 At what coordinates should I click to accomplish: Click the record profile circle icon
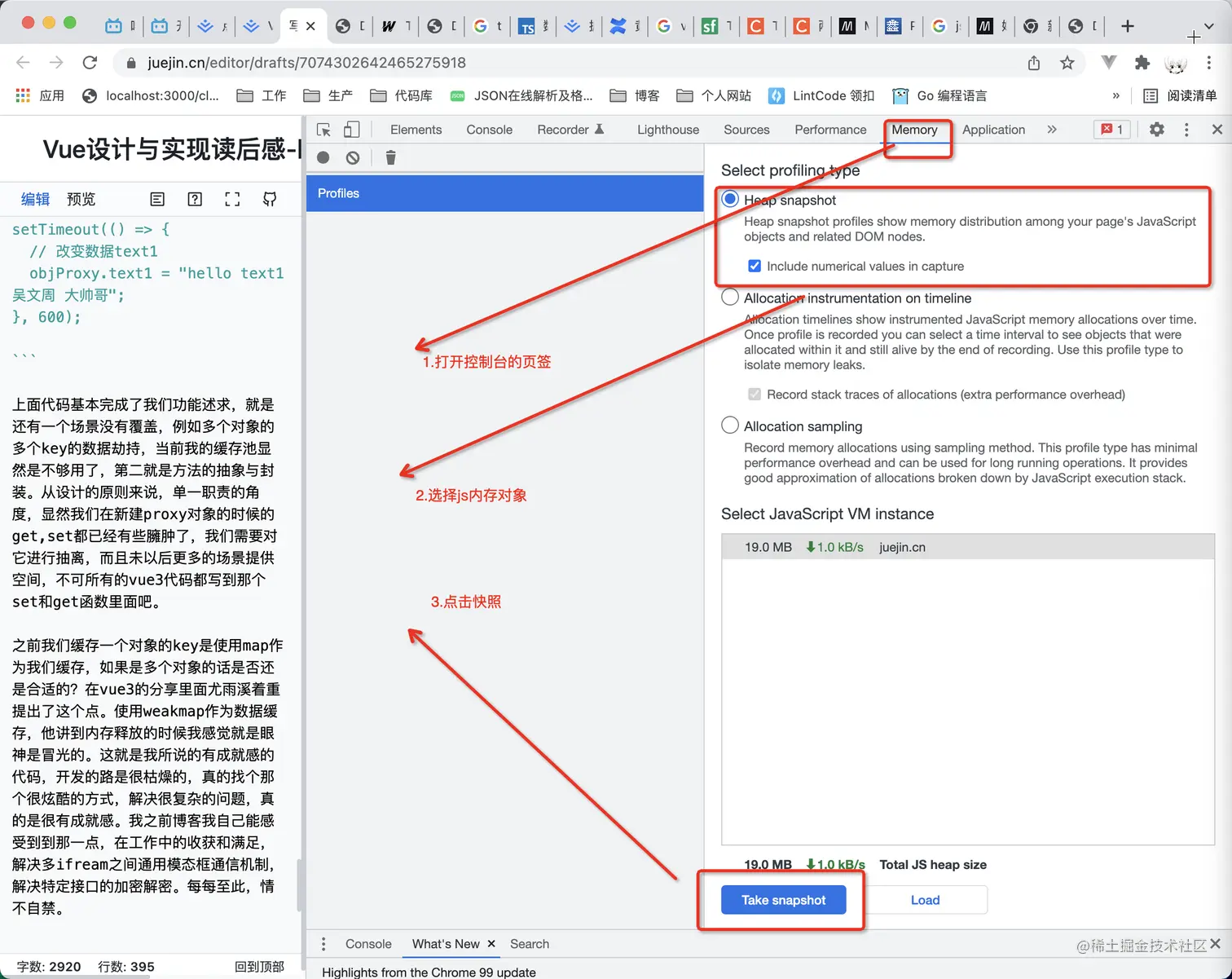coord(323,157)
